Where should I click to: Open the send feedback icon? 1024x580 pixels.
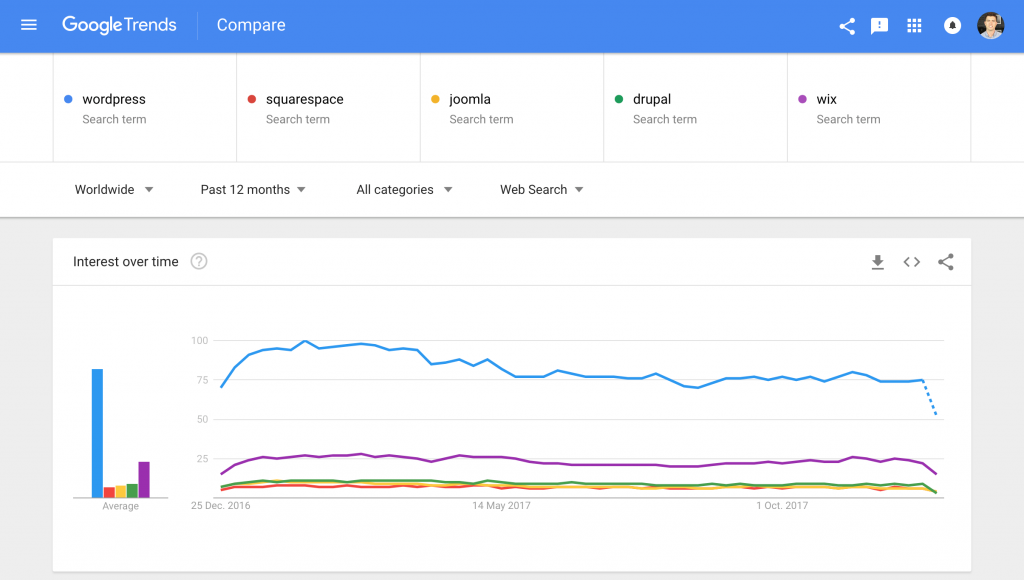[x=880, y=26]
